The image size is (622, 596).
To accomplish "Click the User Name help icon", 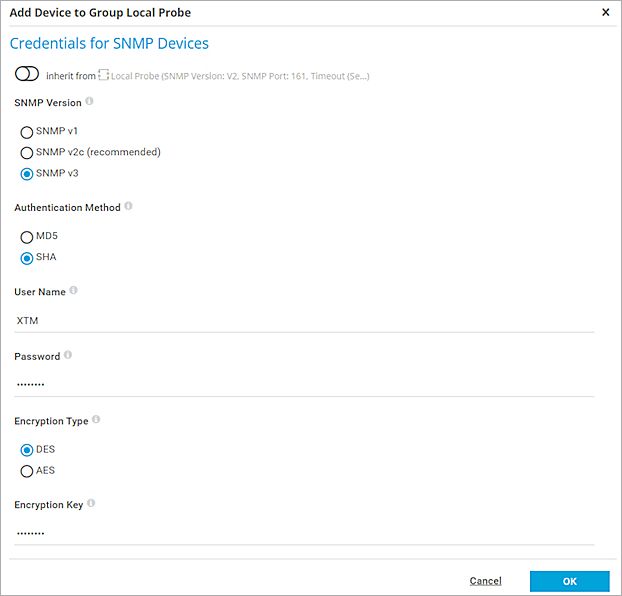I will point(74,291).
